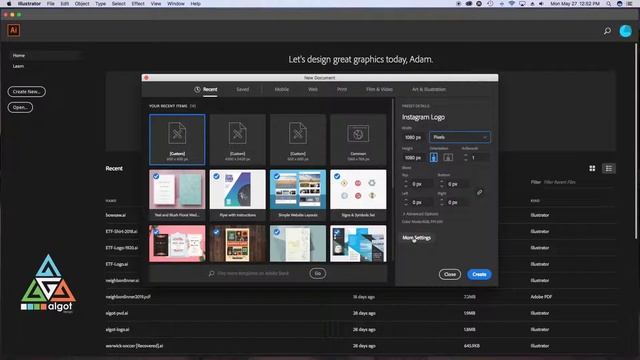Select the Simple Website Layouts template
640x360 pixels.
tap(298, 195)
